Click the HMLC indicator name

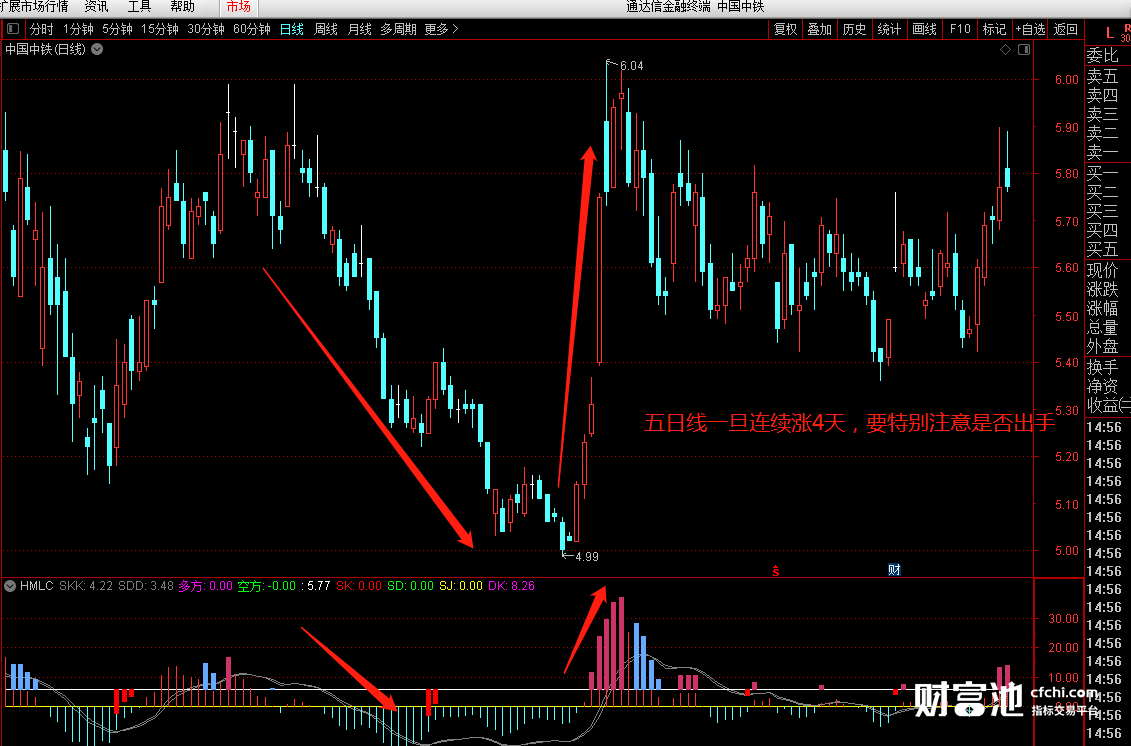pyautogui.click(x=37, y=586)
